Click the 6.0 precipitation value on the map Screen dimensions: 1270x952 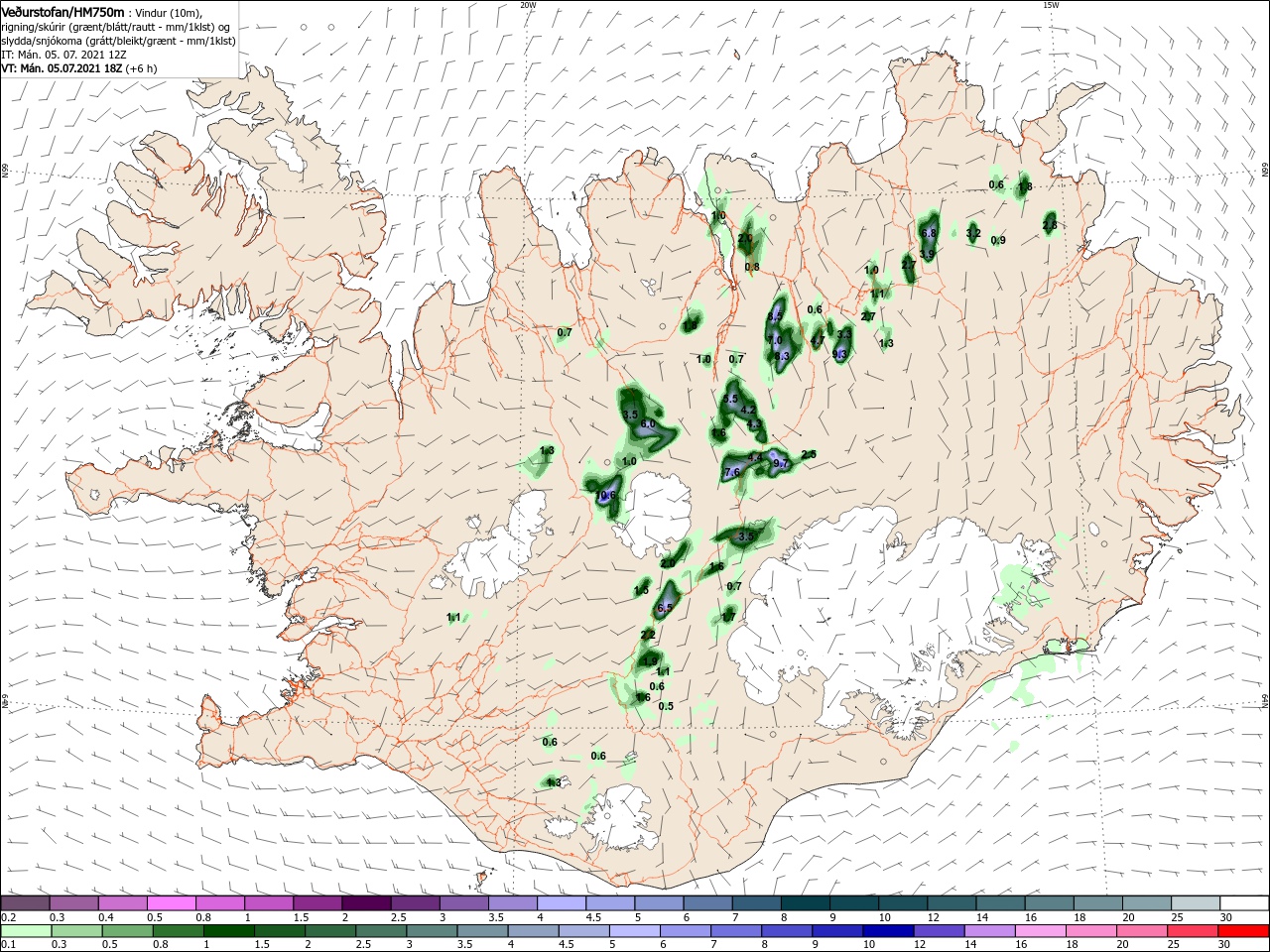648,423
